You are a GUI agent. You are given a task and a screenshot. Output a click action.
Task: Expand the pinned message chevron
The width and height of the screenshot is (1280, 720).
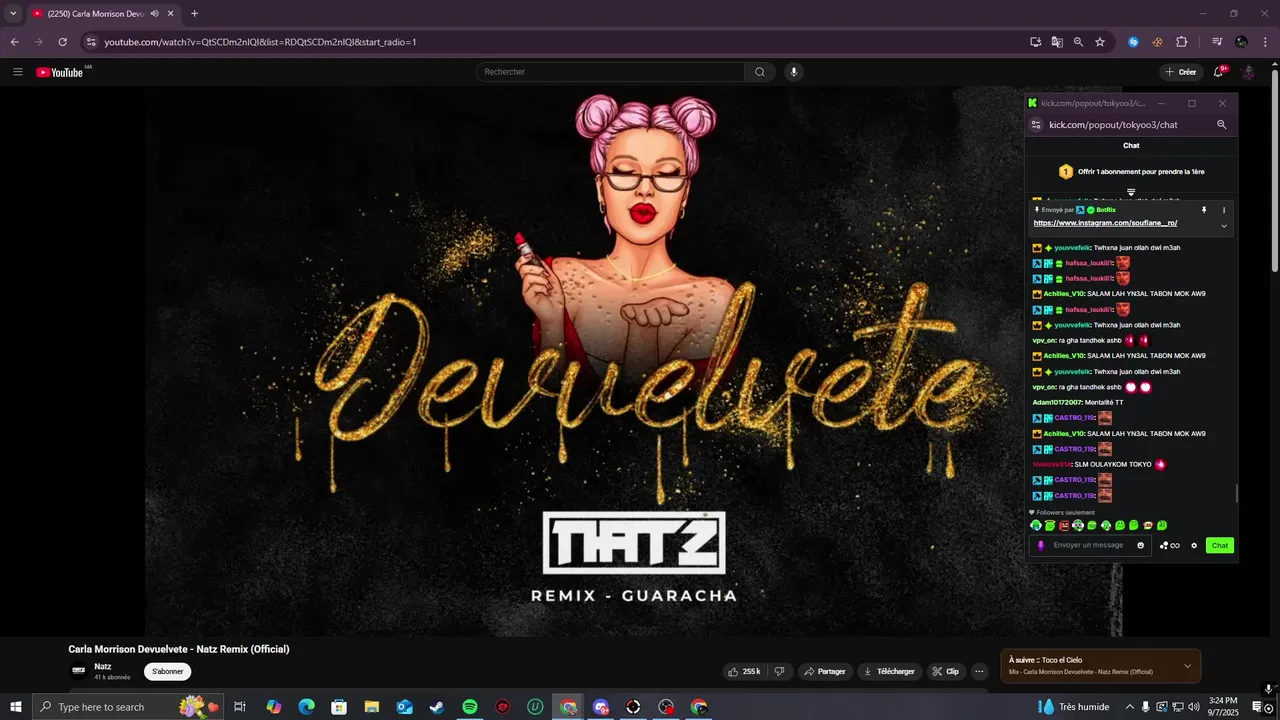(x=1224, y=226)
